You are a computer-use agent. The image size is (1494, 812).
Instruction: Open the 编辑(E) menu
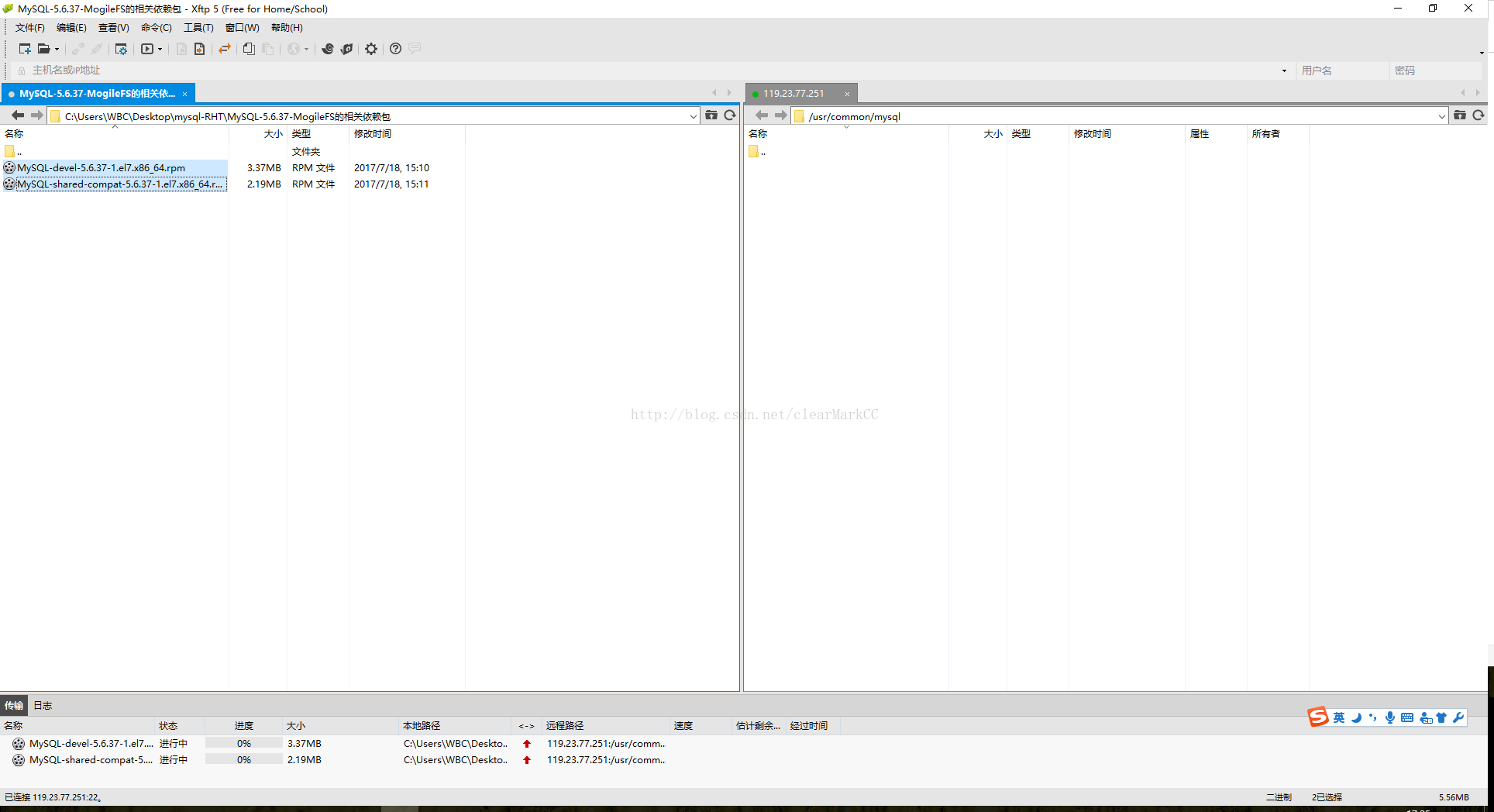point(71,28)
